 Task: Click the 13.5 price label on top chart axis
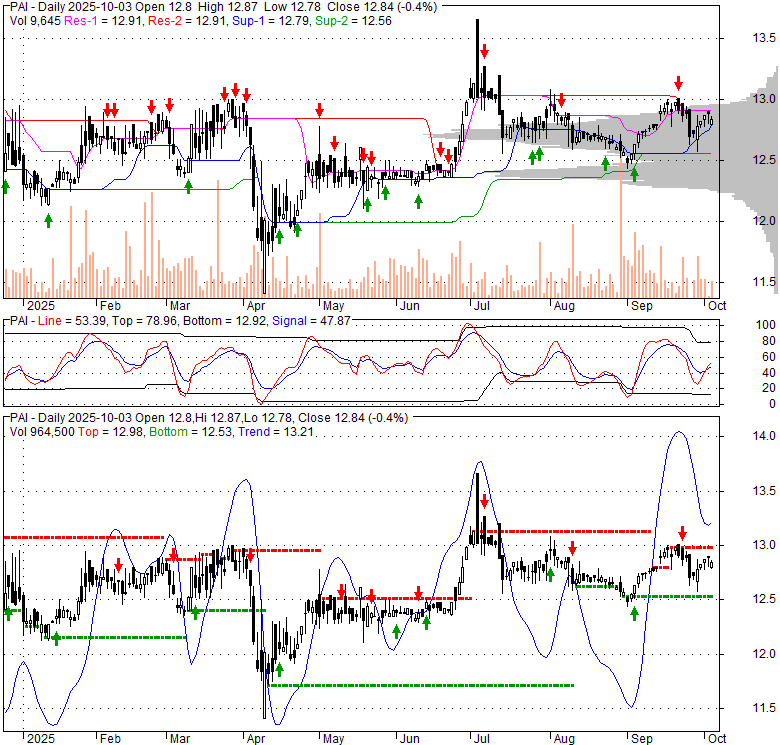tap(763, 38)
